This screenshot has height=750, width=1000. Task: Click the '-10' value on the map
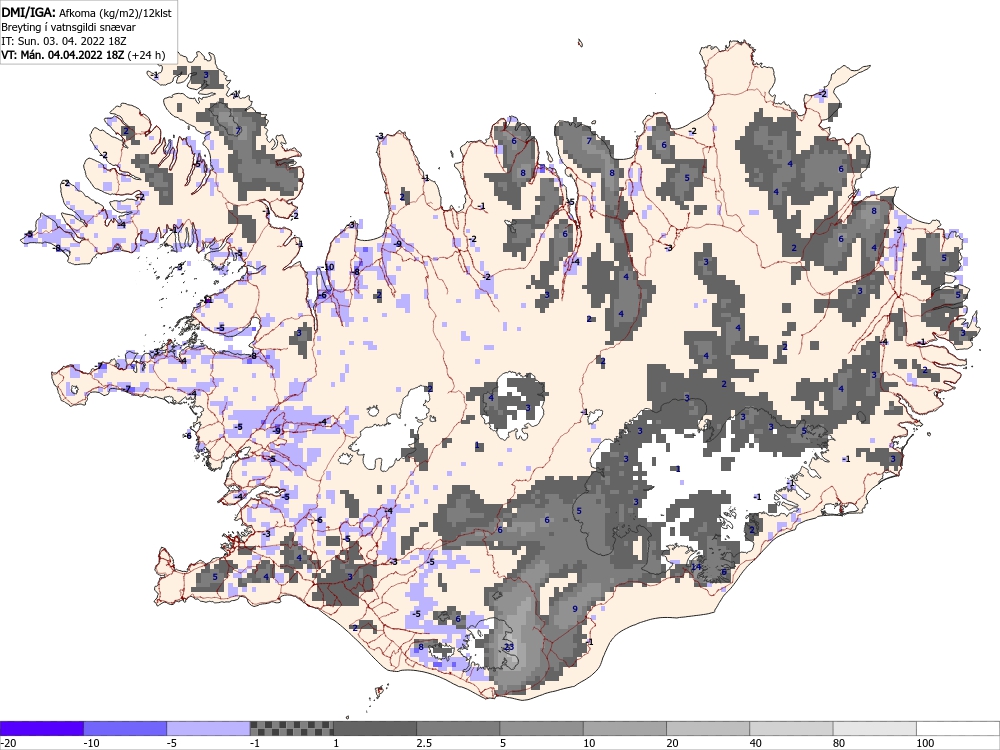pyautogui.click(x=328, y=267)
